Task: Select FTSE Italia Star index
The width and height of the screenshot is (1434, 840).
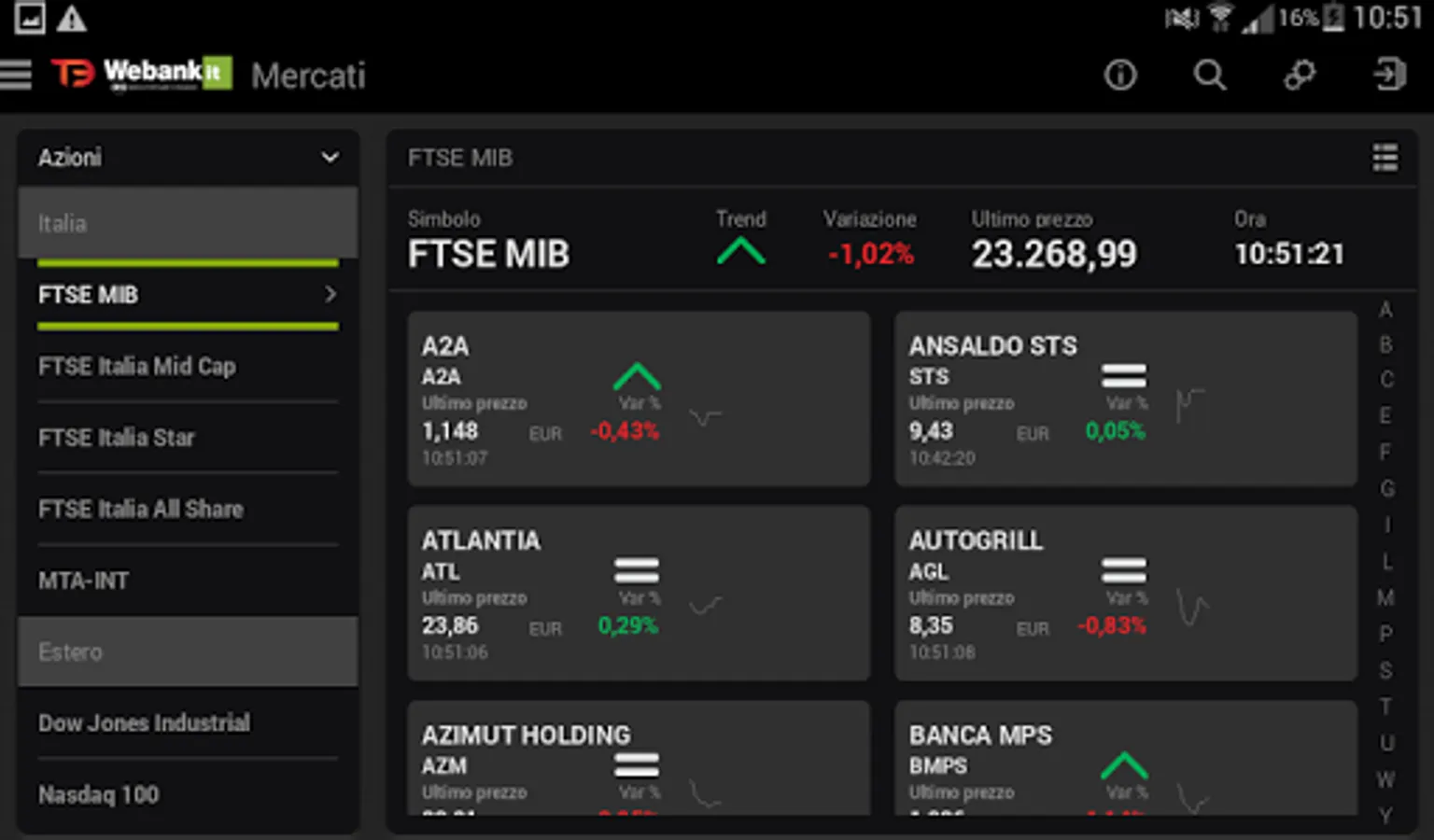Action: pos(188,438)
